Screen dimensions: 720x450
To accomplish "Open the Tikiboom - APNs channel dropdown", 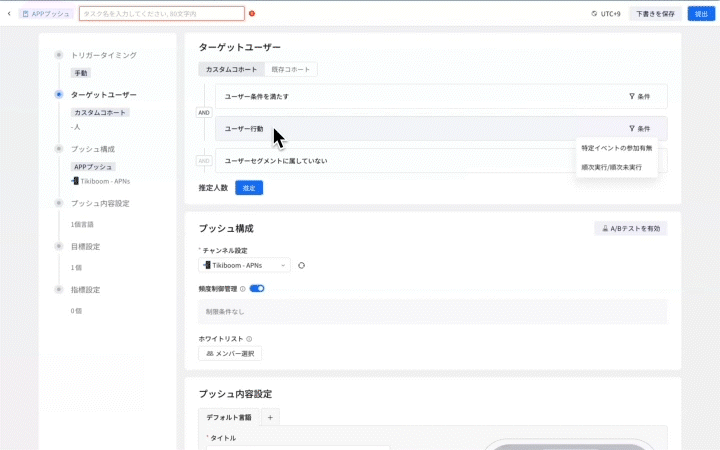I will tap(244, 265).
